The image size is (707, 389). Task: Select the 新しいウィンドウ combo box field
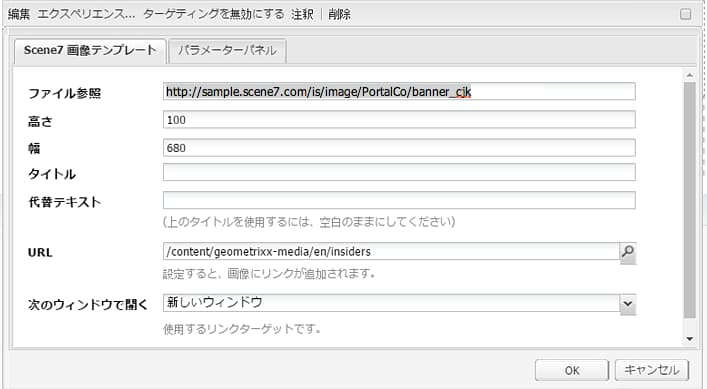click(391, 303)
